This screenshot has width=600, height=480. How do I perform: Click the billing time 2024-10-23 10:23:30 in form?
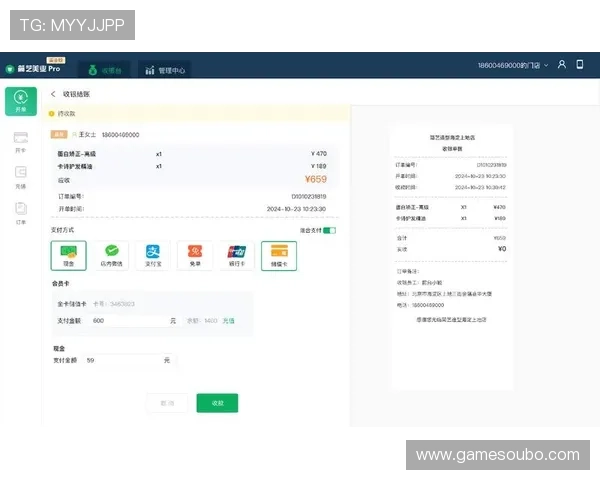point(296,209)
